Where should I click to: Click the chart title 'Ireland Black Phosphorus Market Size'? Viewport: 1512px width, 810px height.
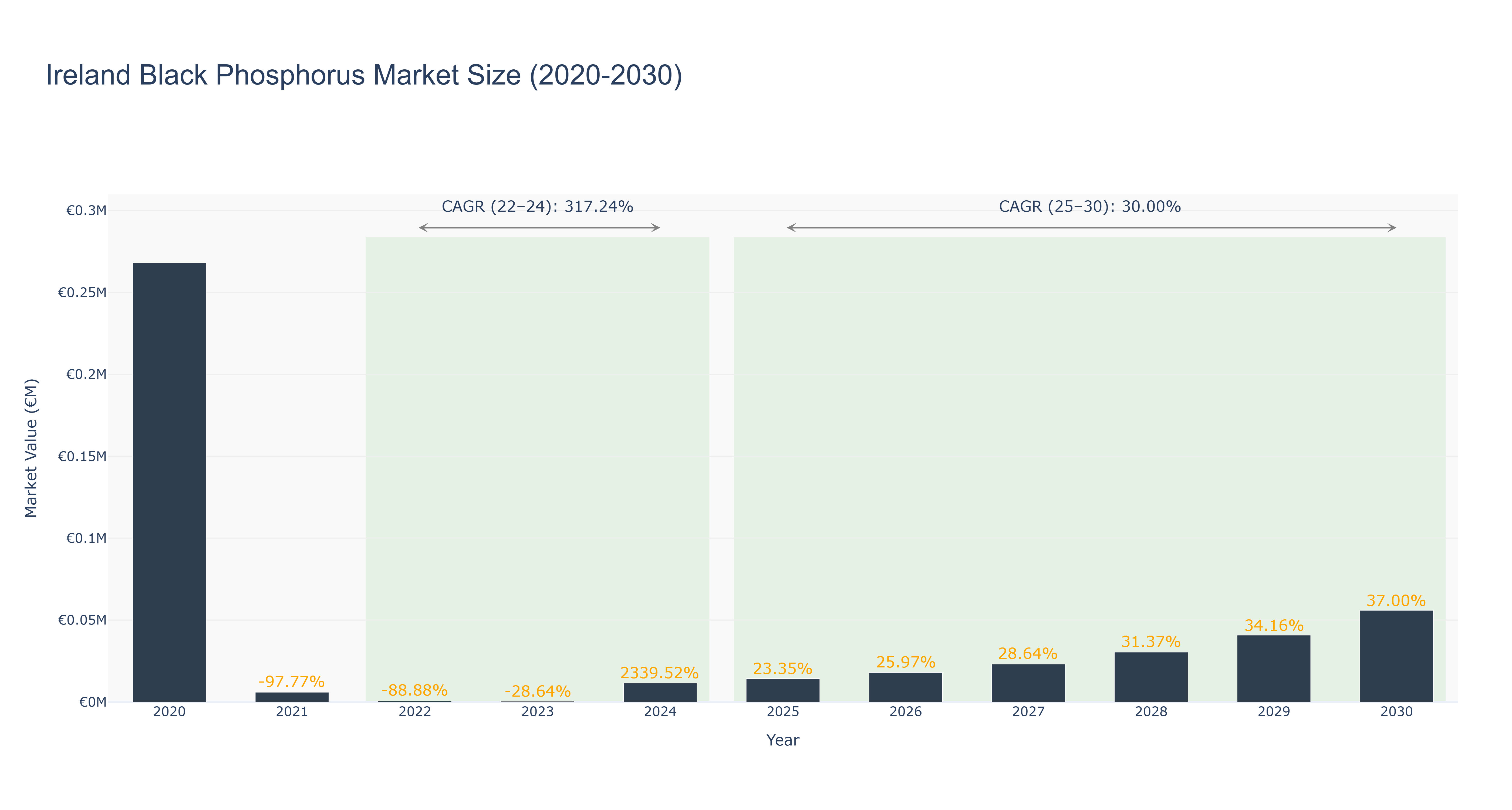click(364, 75)
